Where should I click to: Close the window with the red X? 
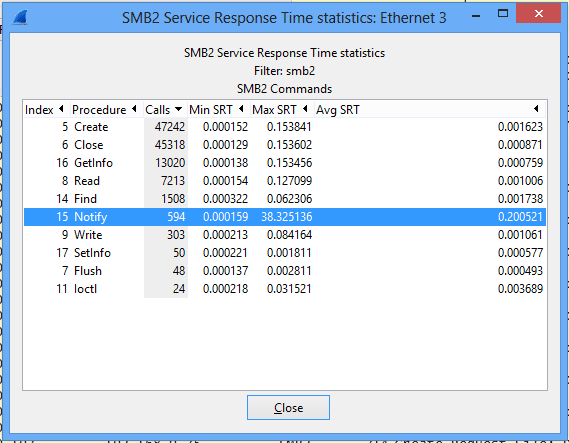click(x=539, y=14)
